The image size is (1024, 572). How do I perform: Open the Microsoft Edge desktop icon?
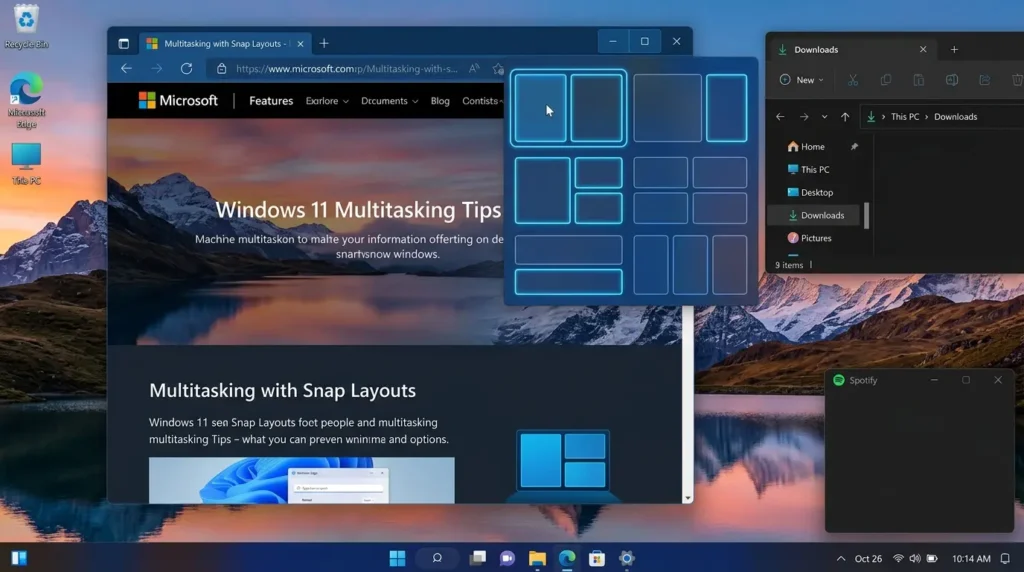point(26,100)
